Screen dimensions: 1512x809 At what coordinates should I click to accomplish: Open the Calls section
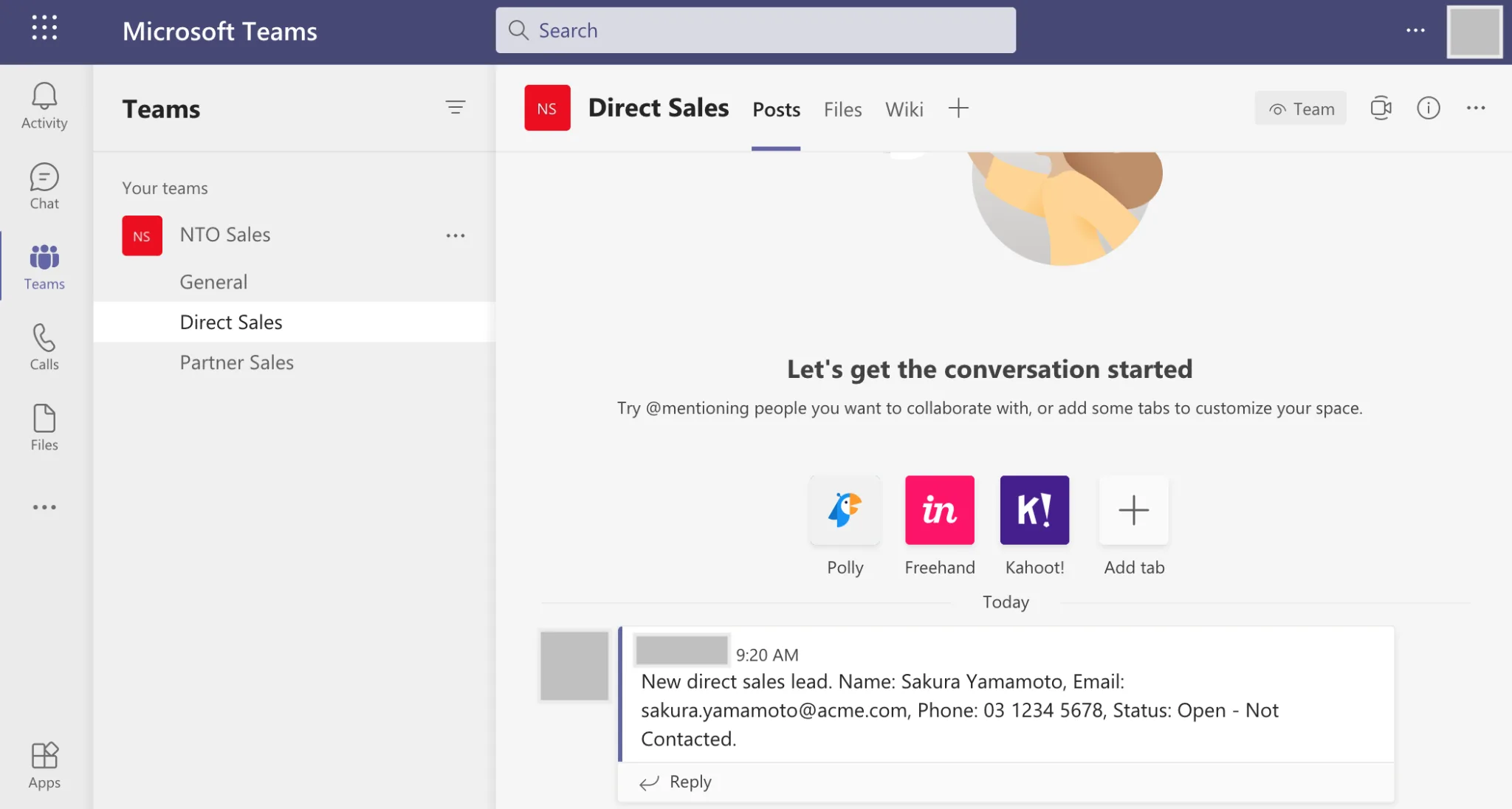pos(44,348)
